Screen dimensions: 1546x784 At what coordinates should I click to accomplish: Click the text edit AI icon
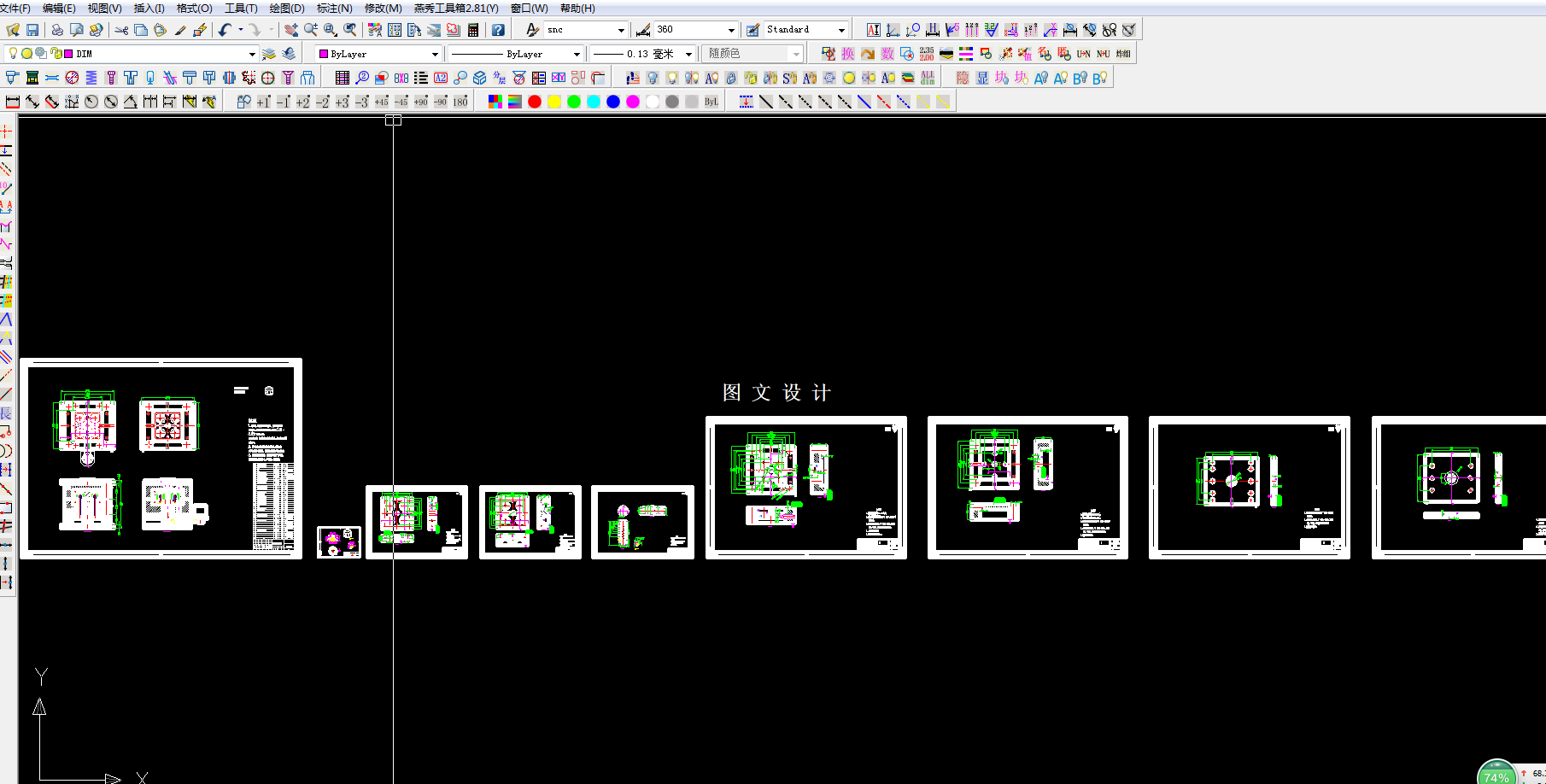873,30
